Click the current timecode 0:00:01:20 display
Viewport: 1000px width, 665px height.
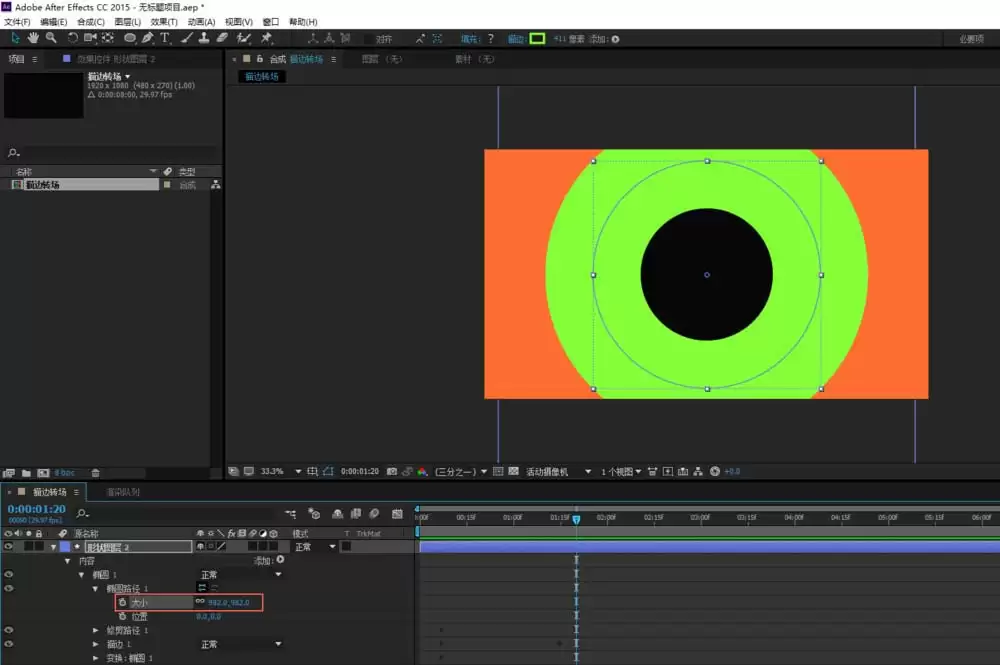tap(36, 509)
